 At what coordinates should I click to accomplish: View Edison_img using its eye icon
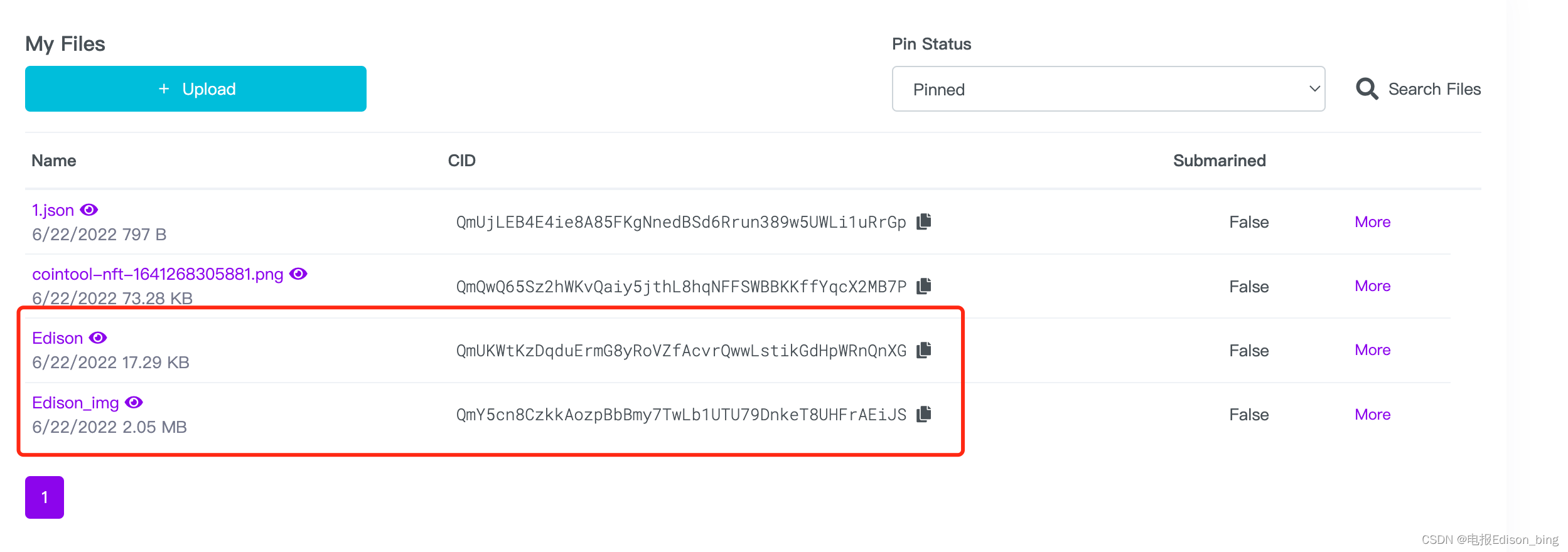click(x=134, y=402)
